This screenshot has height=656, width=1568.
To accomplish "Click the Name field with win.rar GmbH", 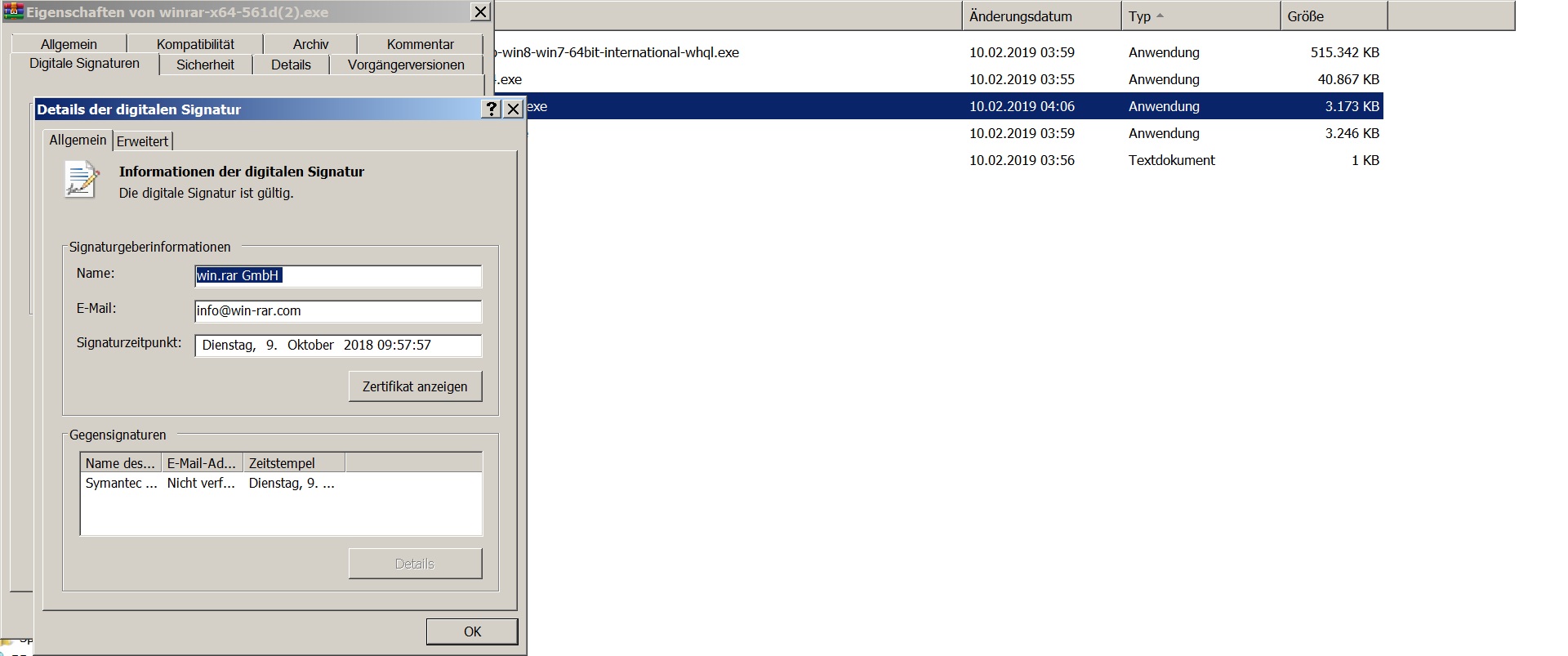I will (x=338, y=276).
